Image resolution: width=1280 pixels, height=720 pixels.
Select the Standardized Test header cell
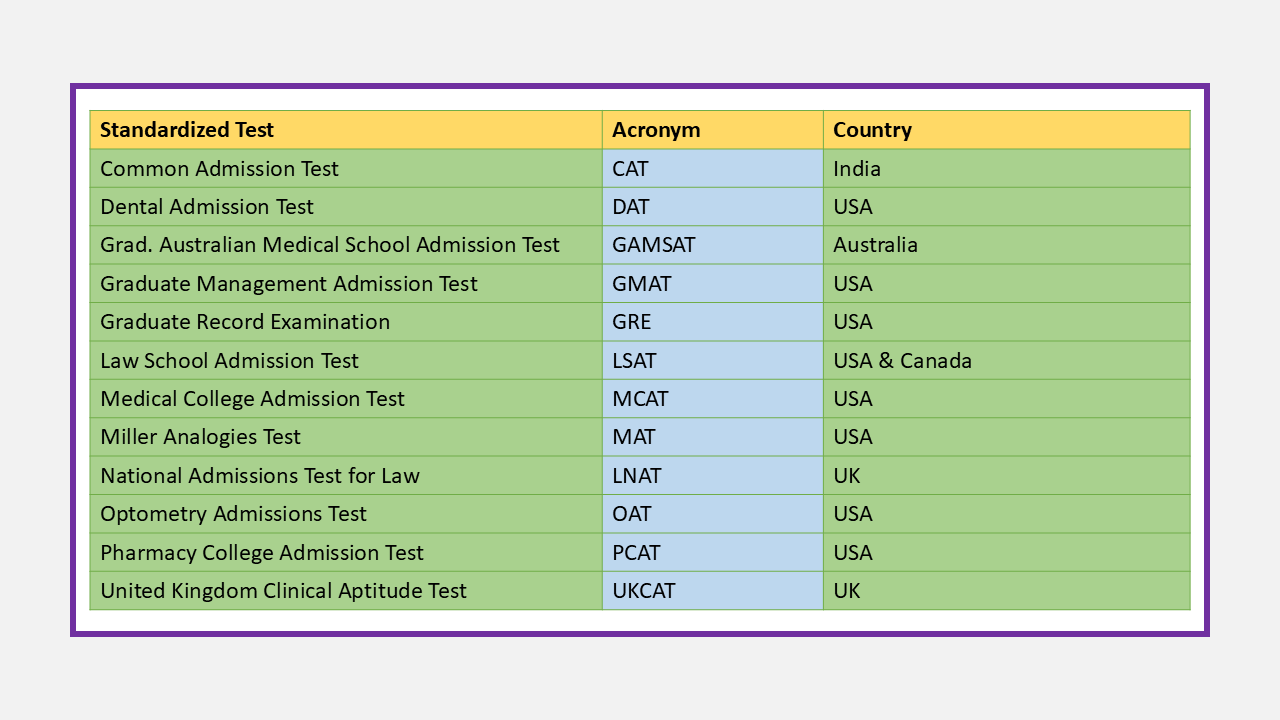point(346,130)
